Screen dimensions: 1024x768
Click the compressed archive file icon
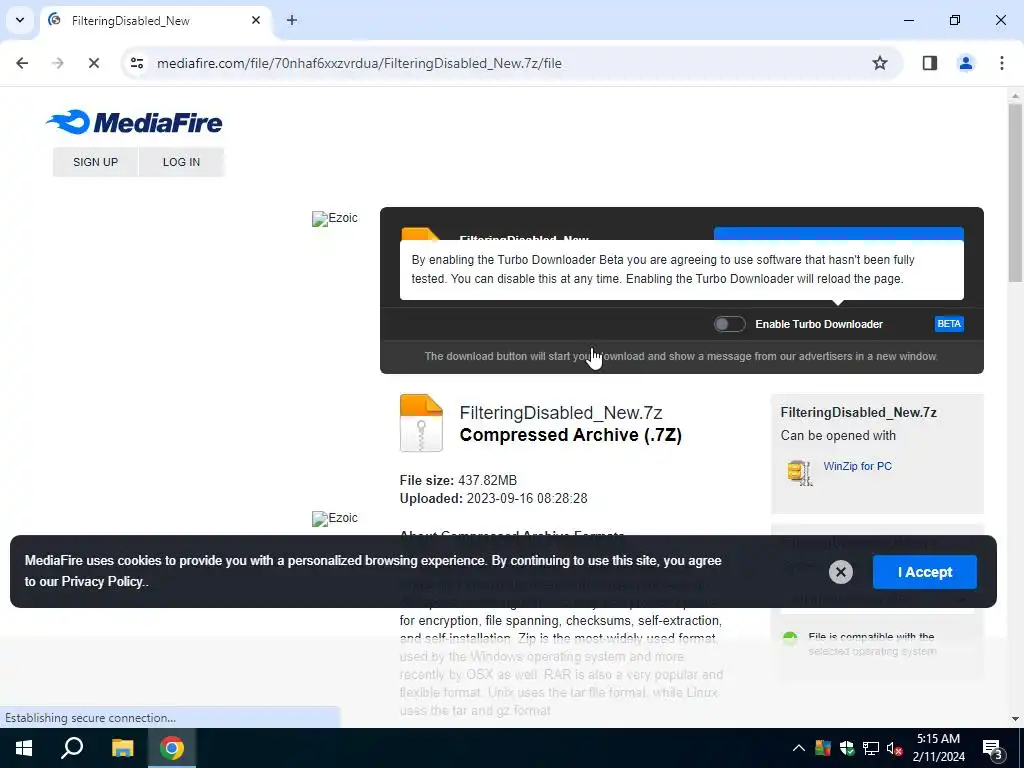pyautogui.click(x=421, y=423)
